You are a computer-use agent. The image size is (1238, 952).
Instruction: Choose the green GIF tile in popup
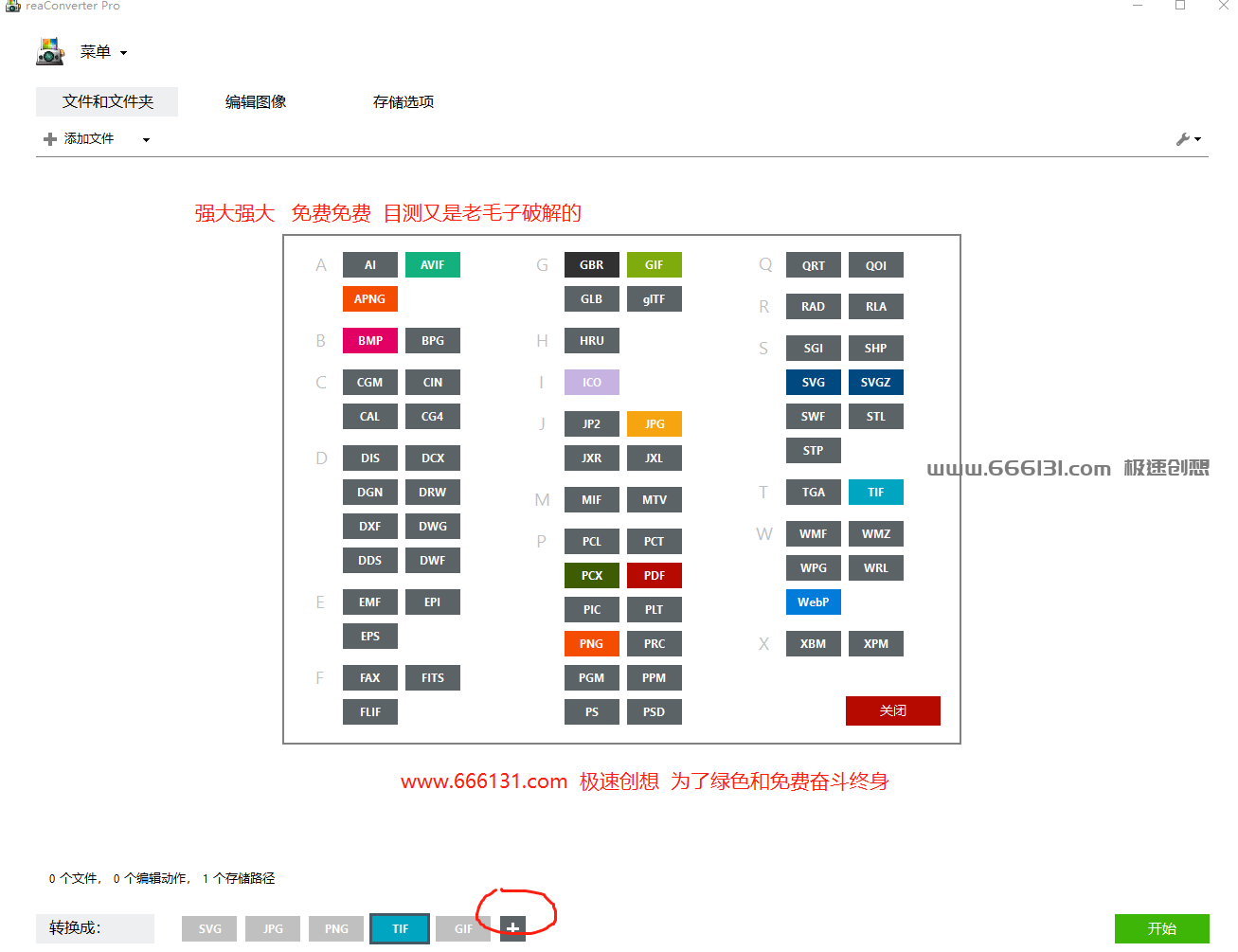(655, 265)
